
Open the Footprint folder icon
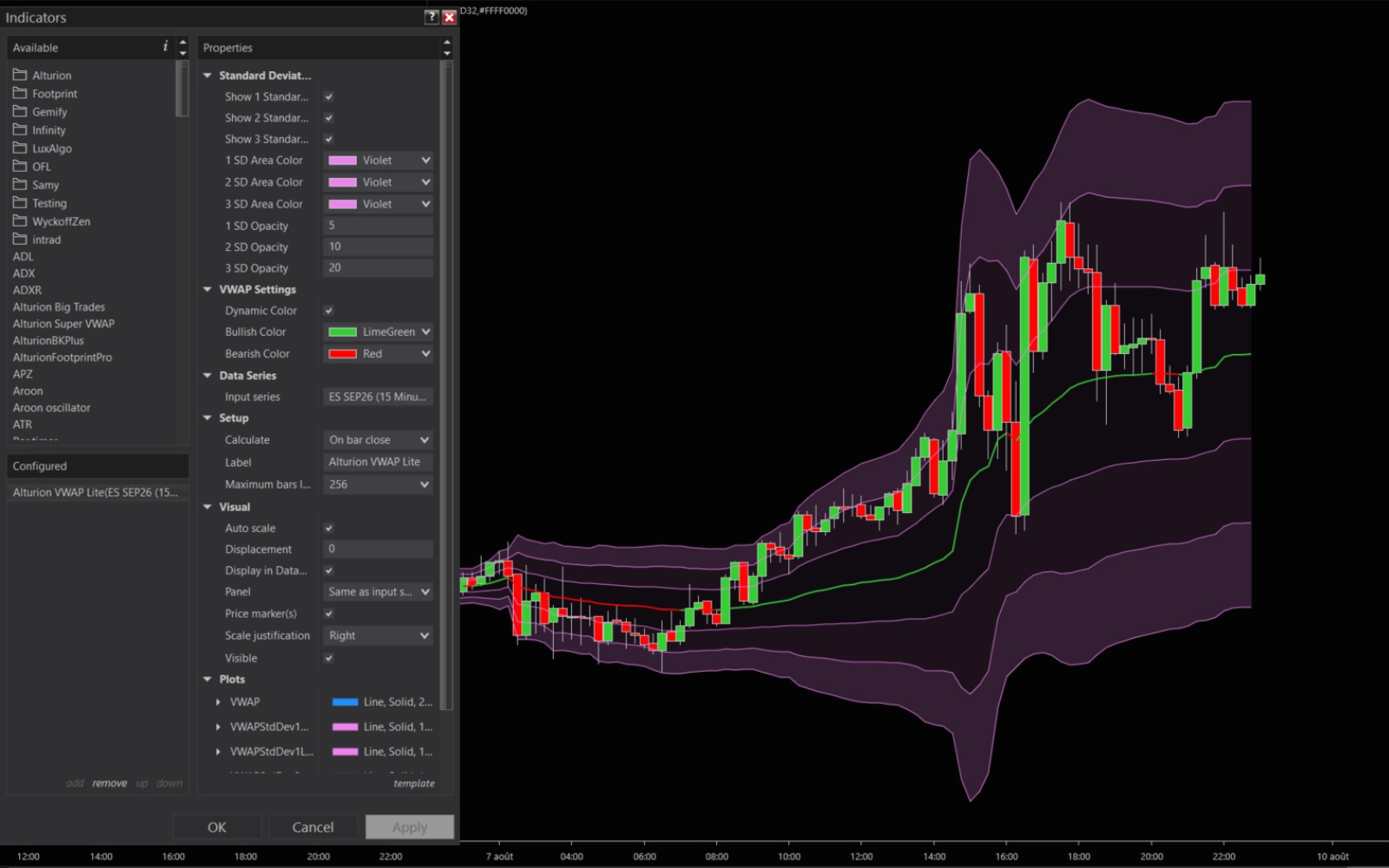[20, 93]
